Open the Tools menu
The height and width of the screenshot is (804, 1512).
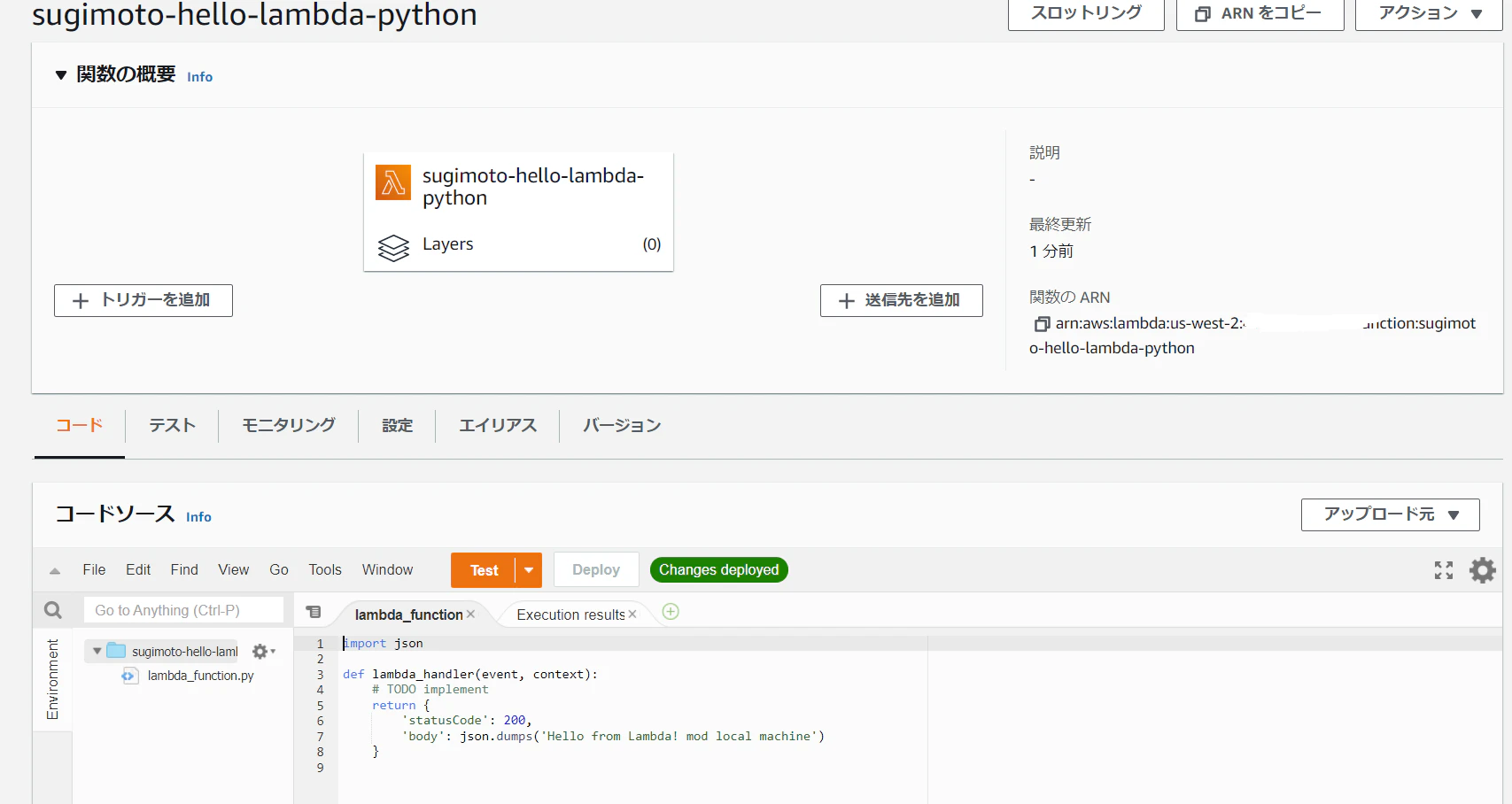(x=325, y=570)
